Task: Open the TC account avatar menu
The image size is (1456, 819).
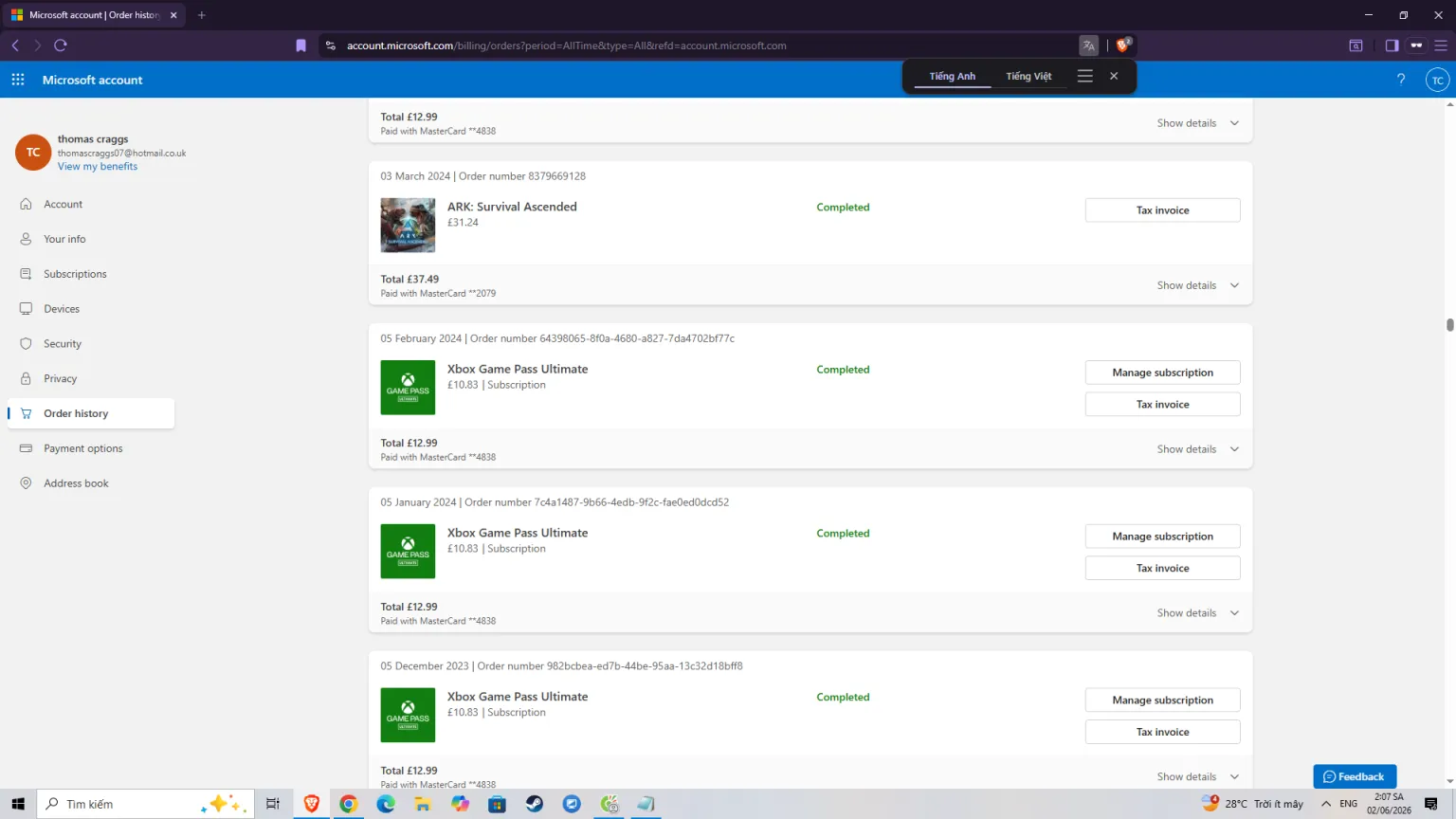Action: pos(1438,80)
